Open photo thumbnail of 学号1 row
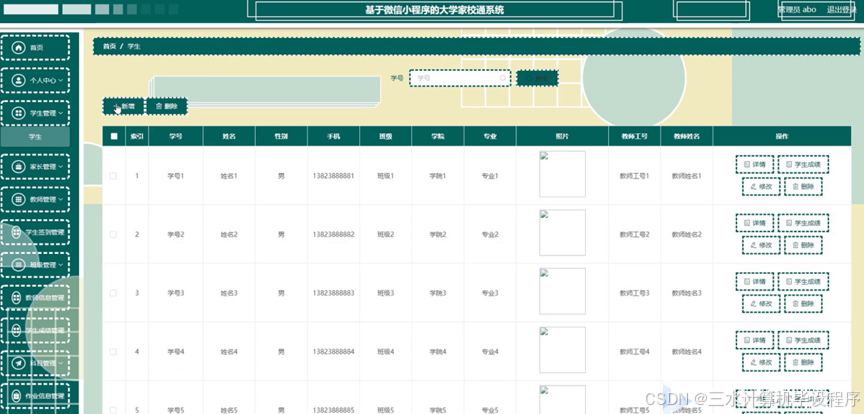 pyautogui.click(x=562, y=174)
